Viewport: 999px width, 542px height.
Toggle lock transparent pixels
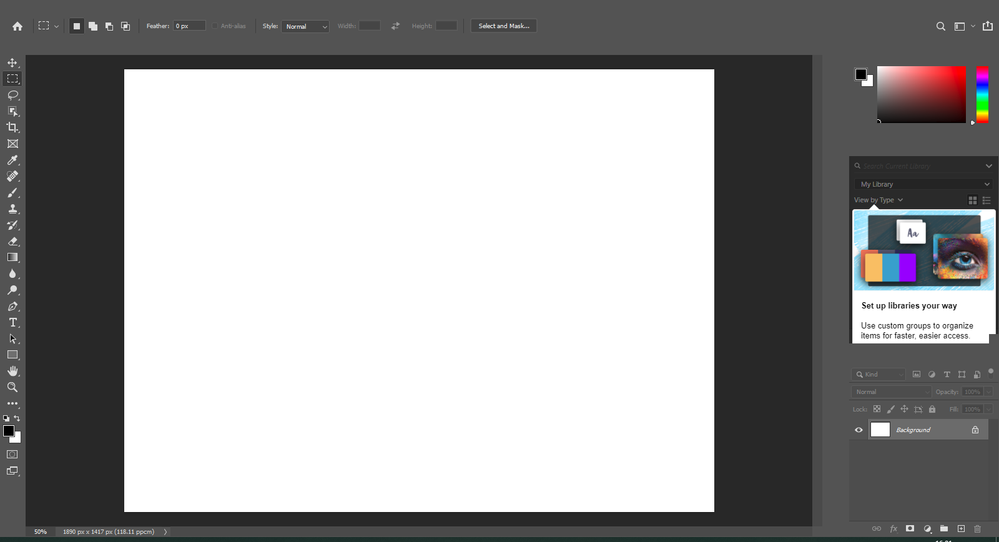click(x=877, y=409)
